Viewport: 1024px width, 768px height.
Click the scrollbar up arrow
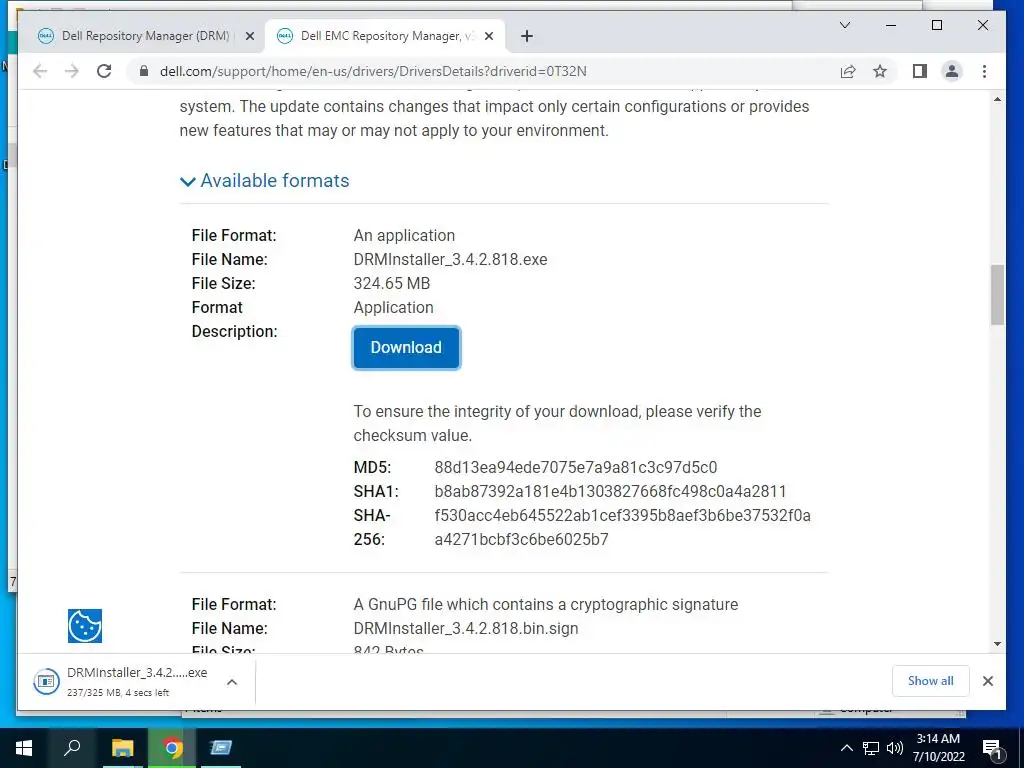(x=997, y=99)
